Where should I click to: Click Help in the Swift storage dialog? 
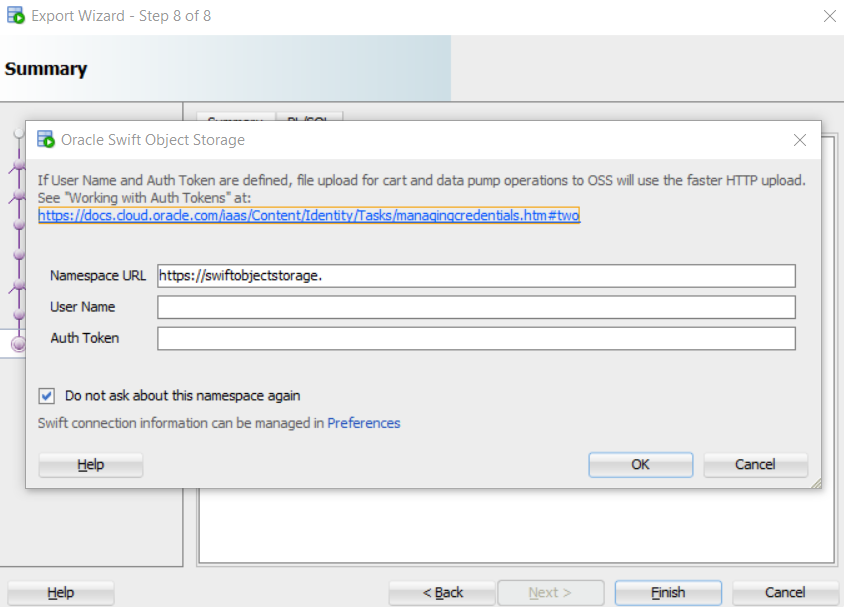(x=91, y=465)
